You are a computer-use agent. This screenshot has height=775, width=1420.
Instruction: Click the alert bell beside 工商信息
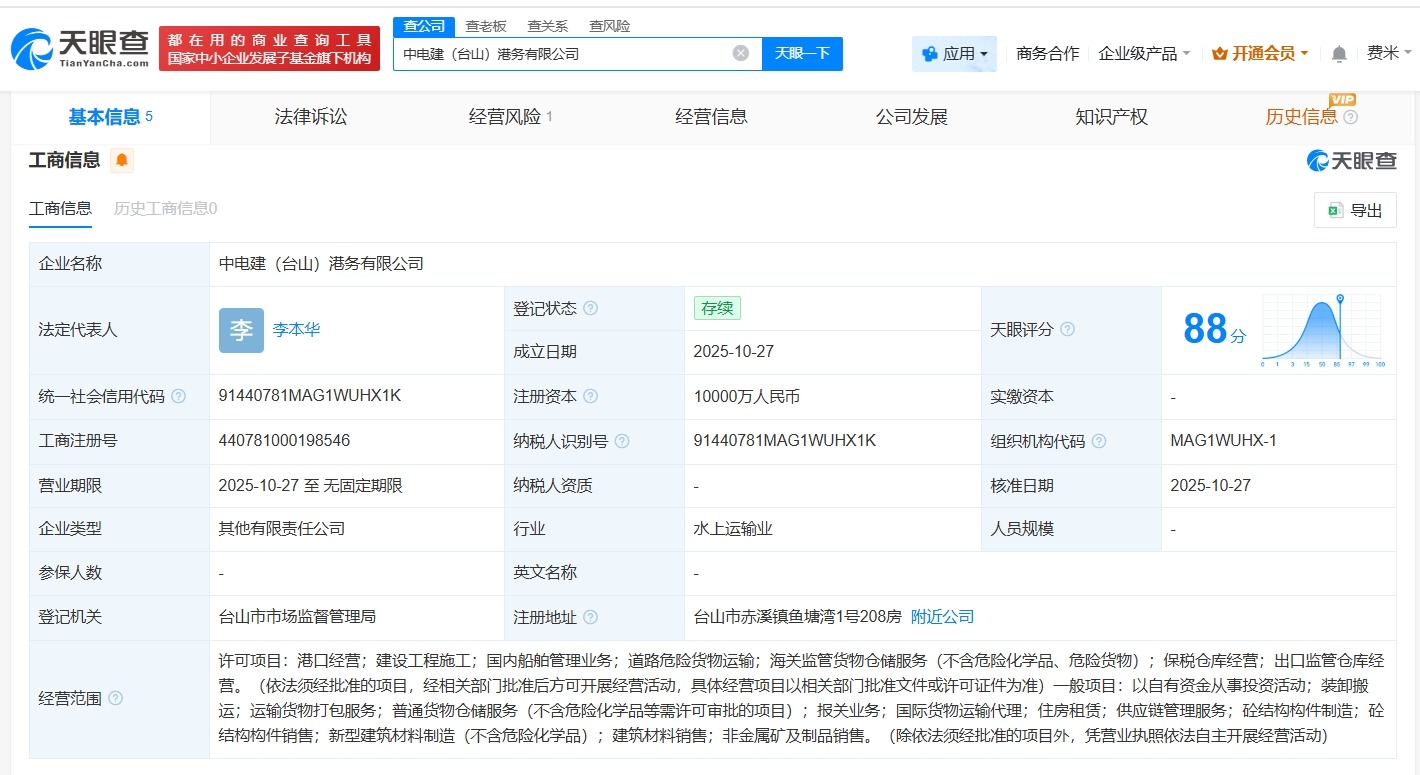(x=121, y=159)
